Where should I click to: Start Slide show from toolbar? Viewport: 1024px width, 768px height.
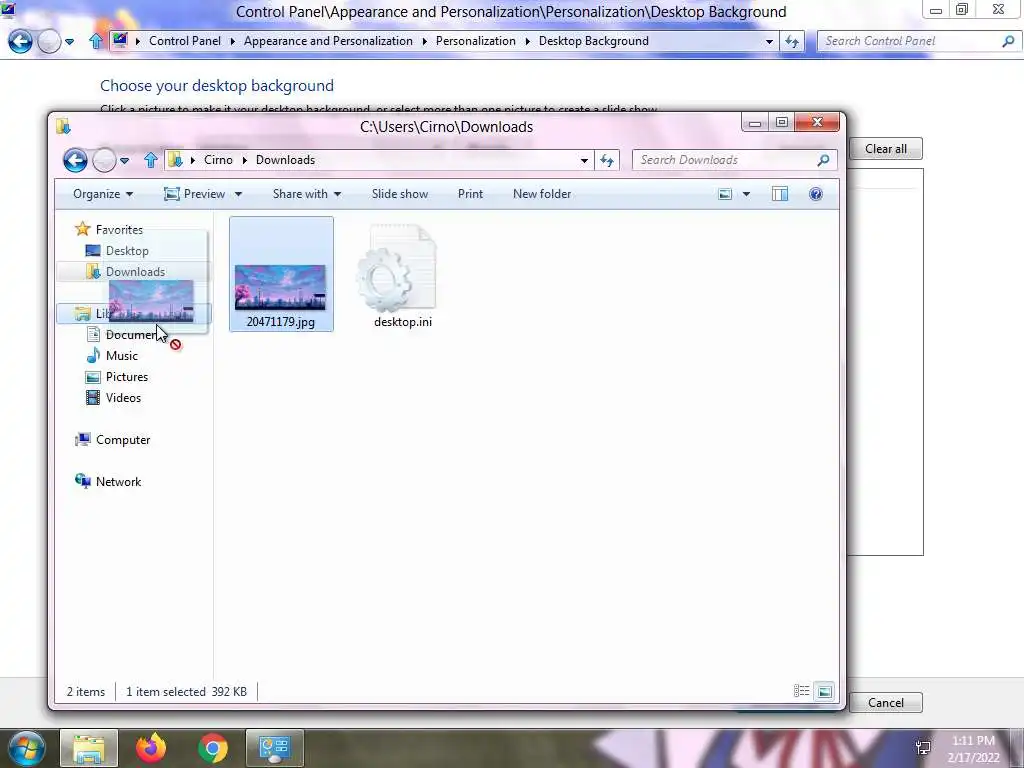(x=400, y=194)
